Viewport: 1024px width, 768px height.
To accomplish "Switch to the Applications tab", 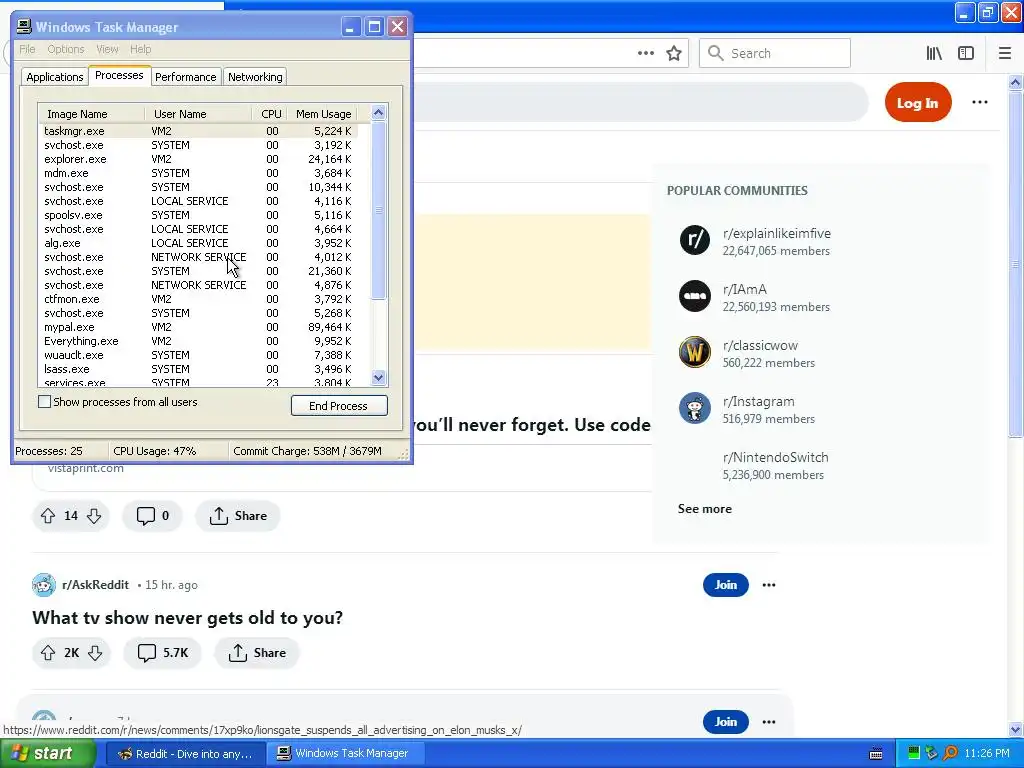I will point(55,77).
